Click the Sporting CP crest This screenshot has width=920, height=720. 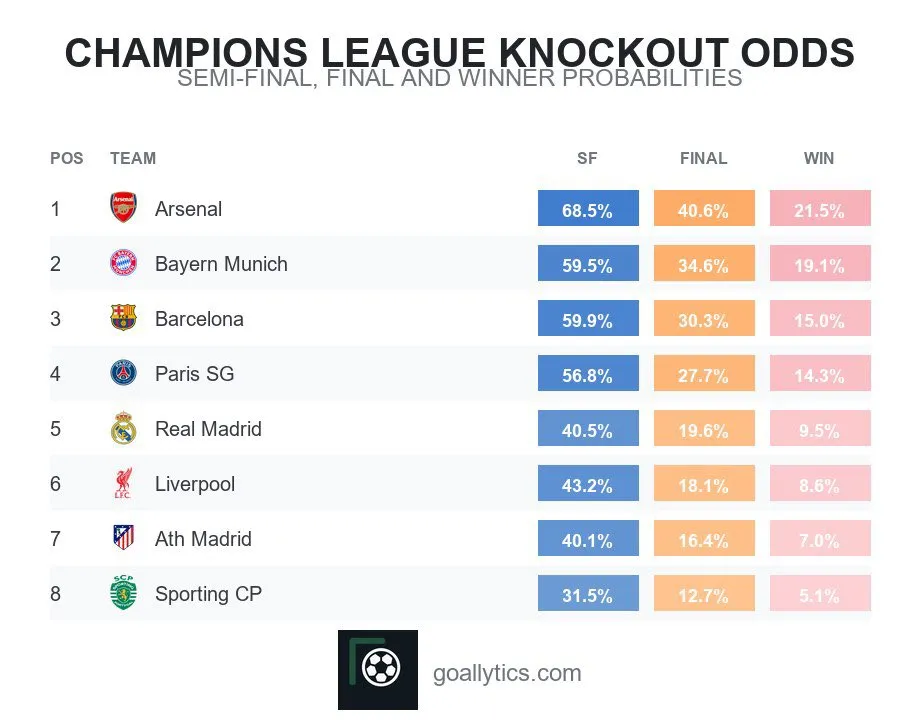pos(123,593)
